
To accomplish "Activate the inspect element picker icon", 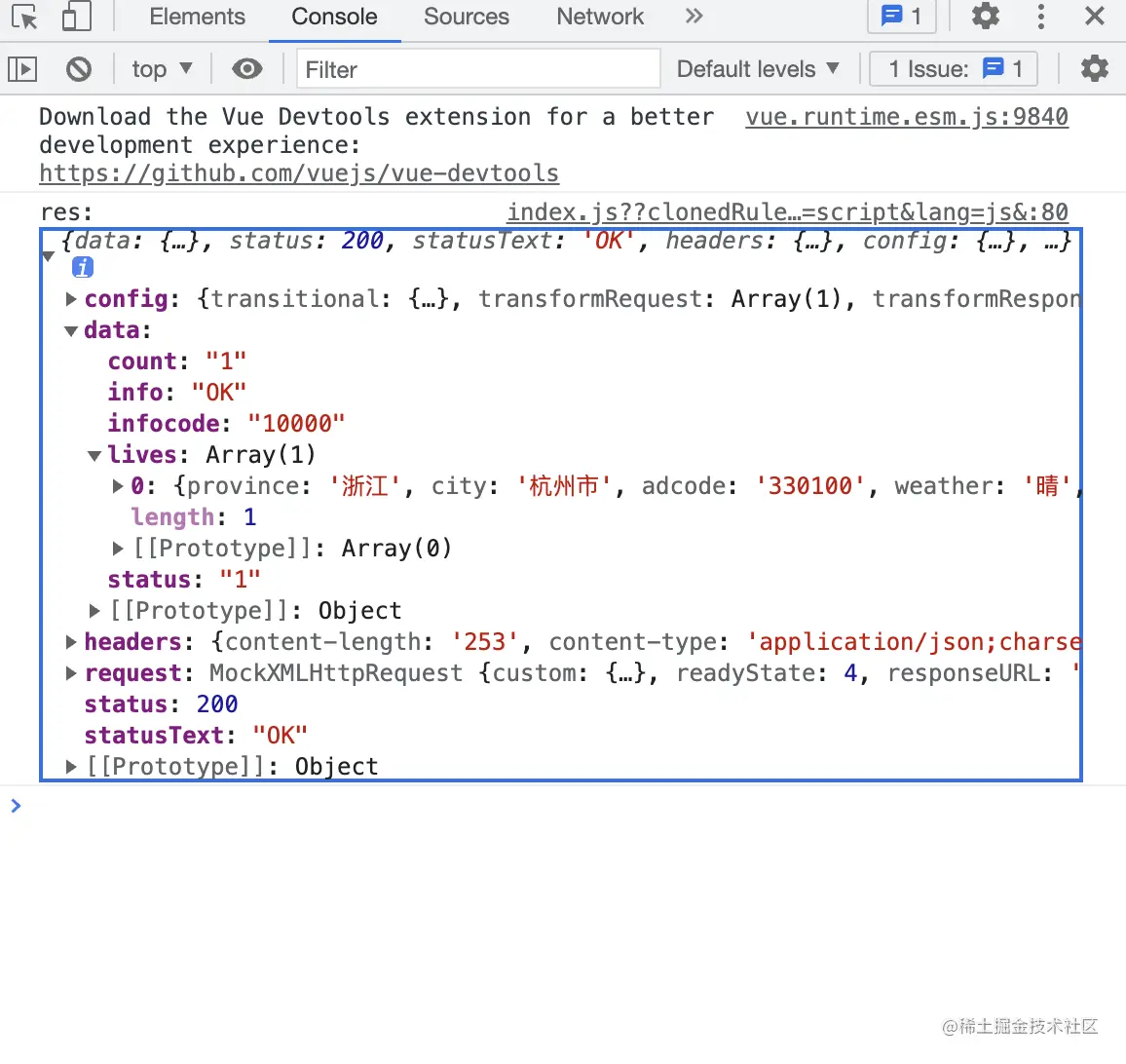I will (24, 17).
